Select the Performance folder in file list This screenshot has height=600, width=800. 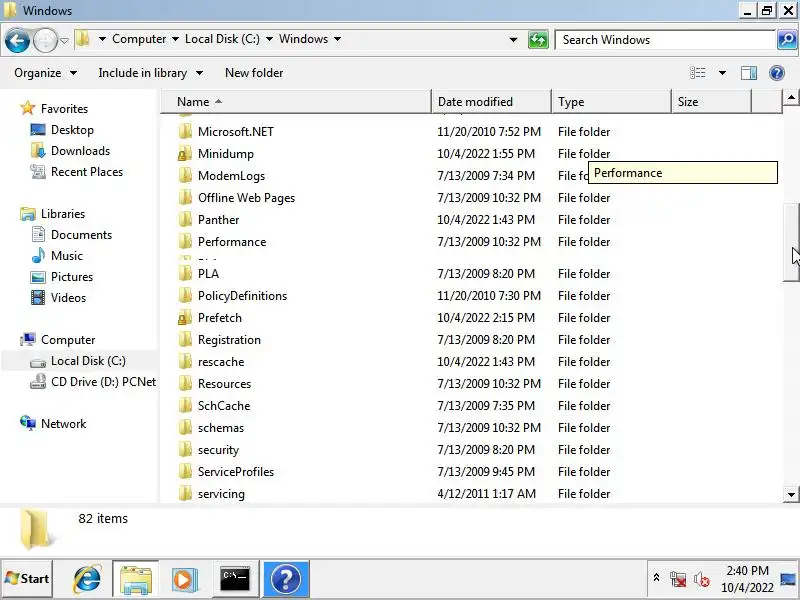232,241
